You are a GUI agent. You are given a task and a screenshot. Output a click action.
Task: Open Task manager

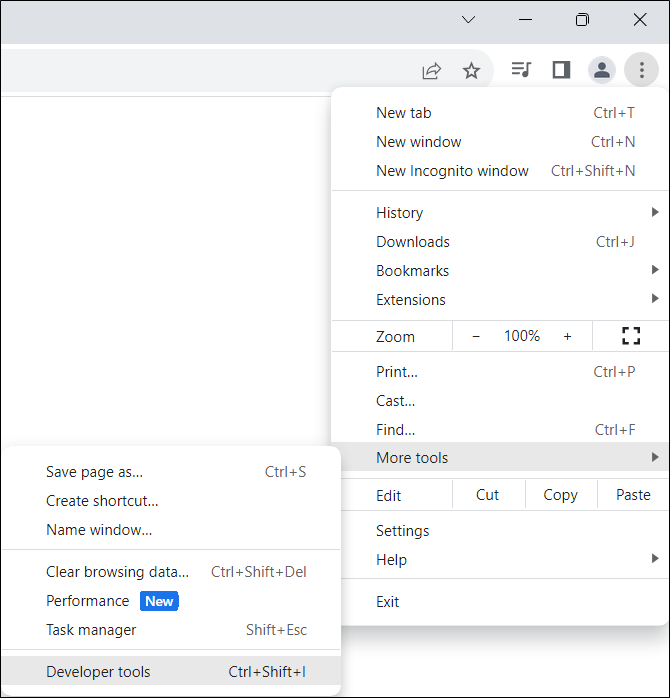(171, 629)
